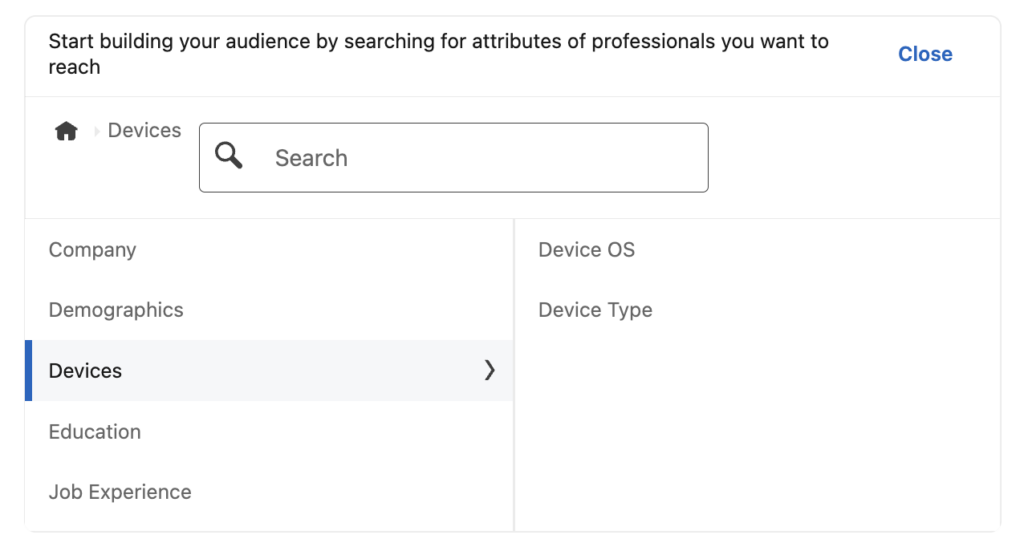Viewport: 1024px width, 555px height.
Task: Click the Devices breadcrumb label
Action: (x=144, y=131)
